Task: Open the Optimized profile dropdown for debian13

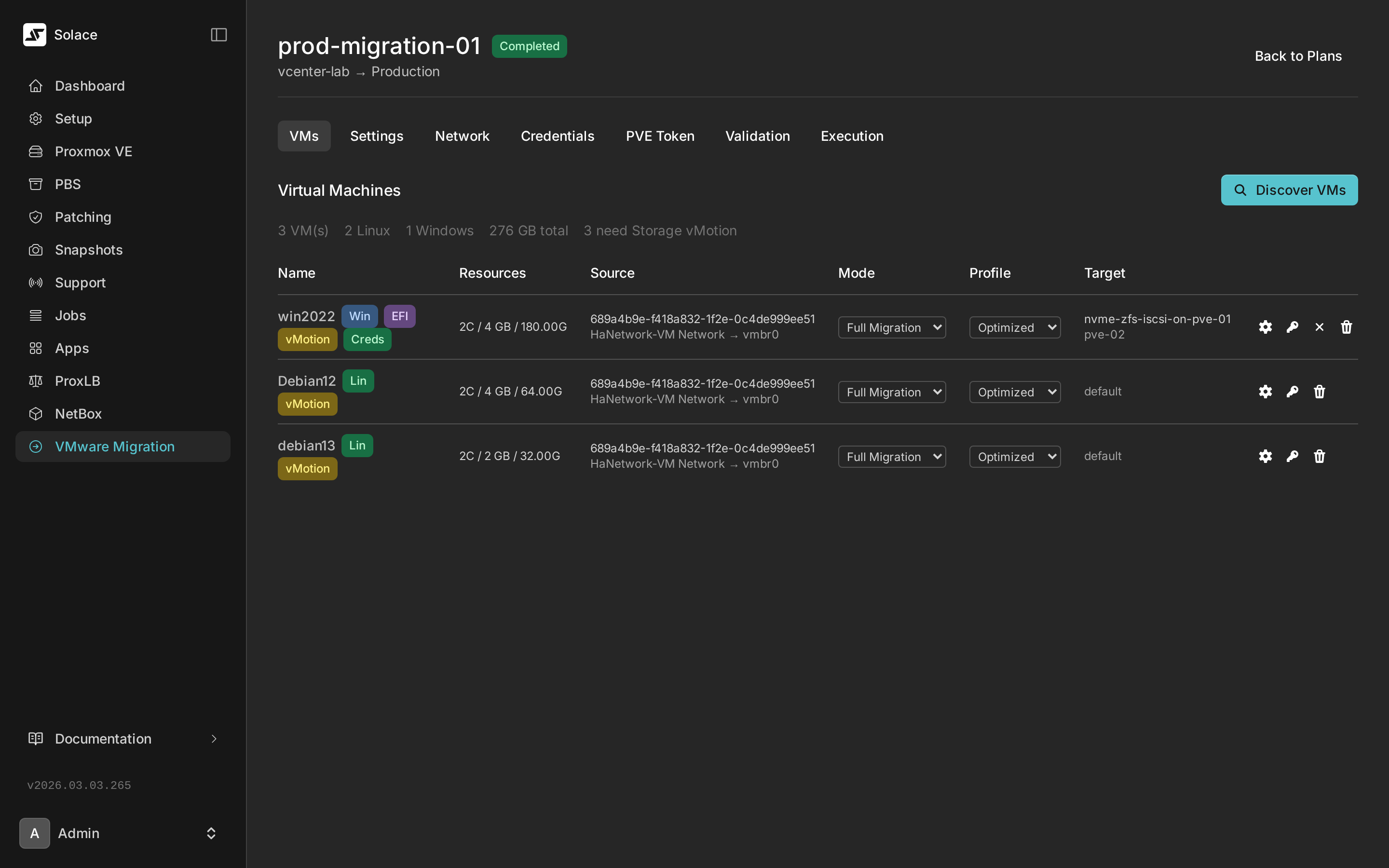Action: pos(1014,456)
